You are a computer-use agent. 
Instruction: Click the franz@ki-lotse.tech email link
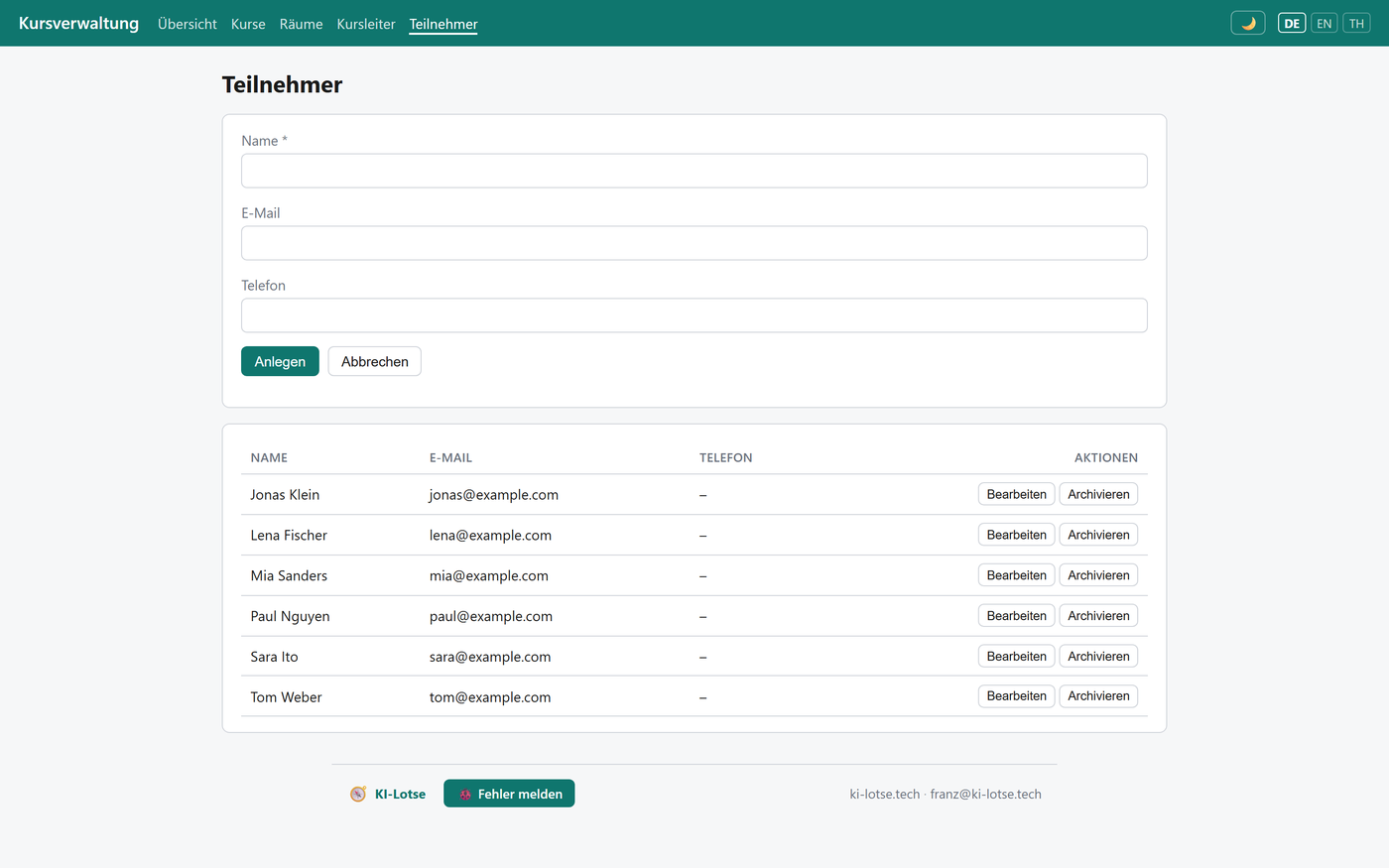tap(986, 794)
